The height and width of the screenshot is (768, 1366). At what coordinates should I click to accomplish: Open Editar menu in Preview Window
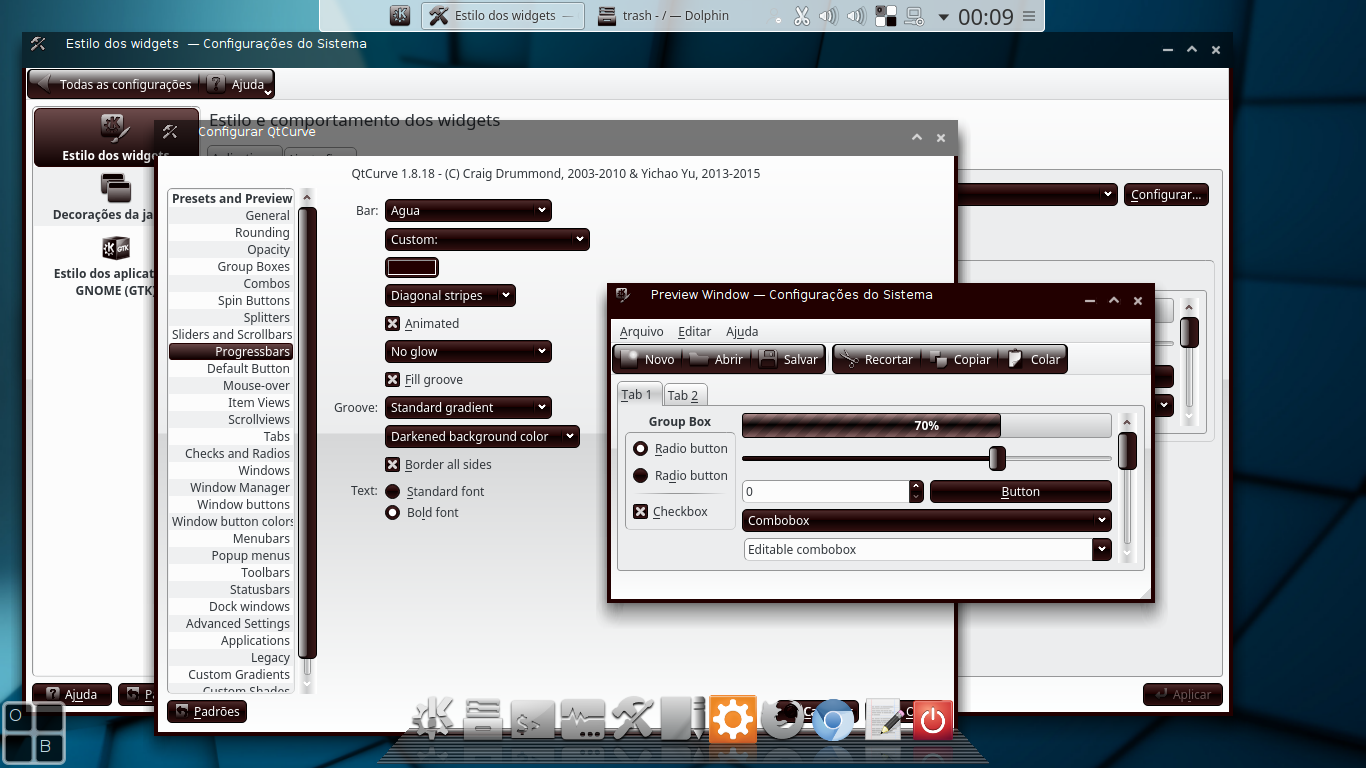pos(694,331)
